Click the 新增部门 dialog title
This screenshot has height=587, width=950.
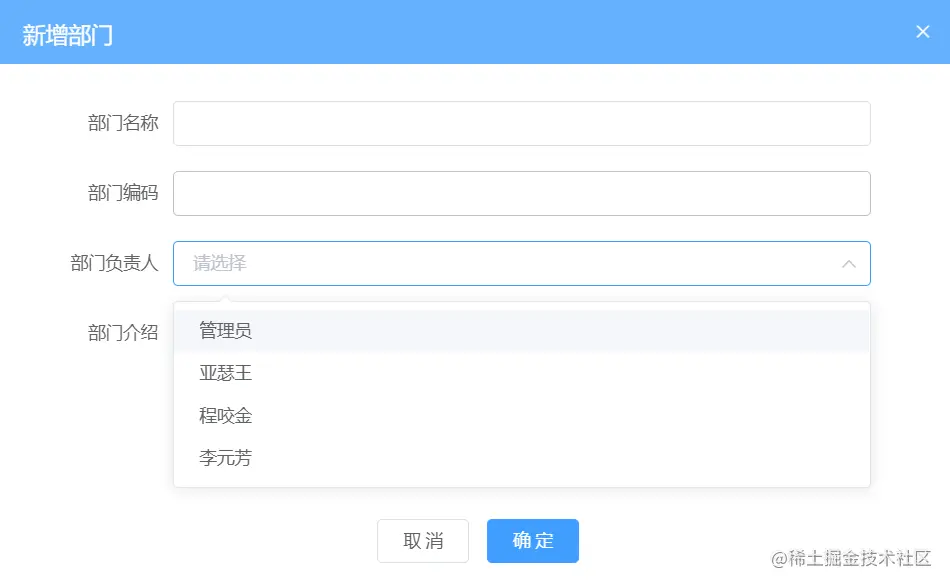point(67,35)
